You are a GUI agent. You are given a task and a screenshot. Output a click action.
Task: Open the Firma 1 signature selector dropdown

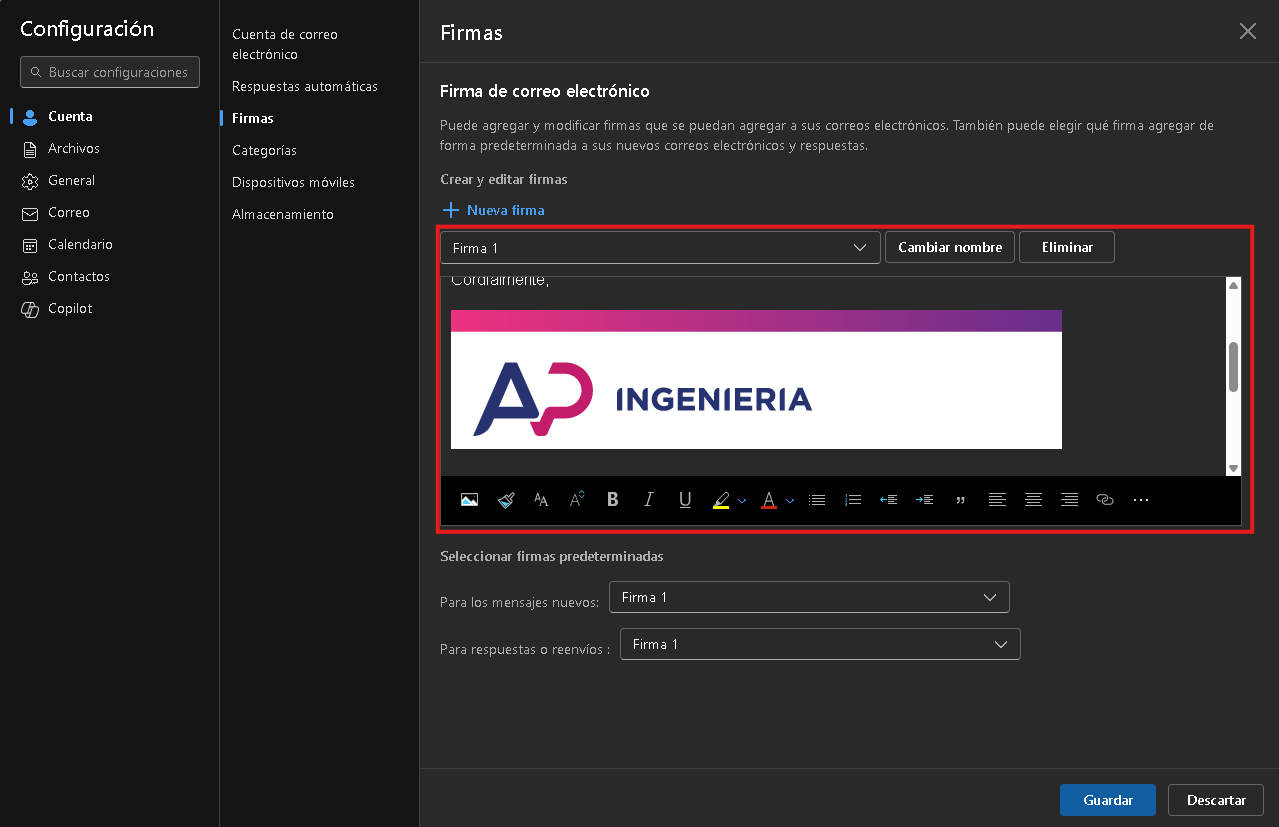pyautogui.click(x=660, y=248)
